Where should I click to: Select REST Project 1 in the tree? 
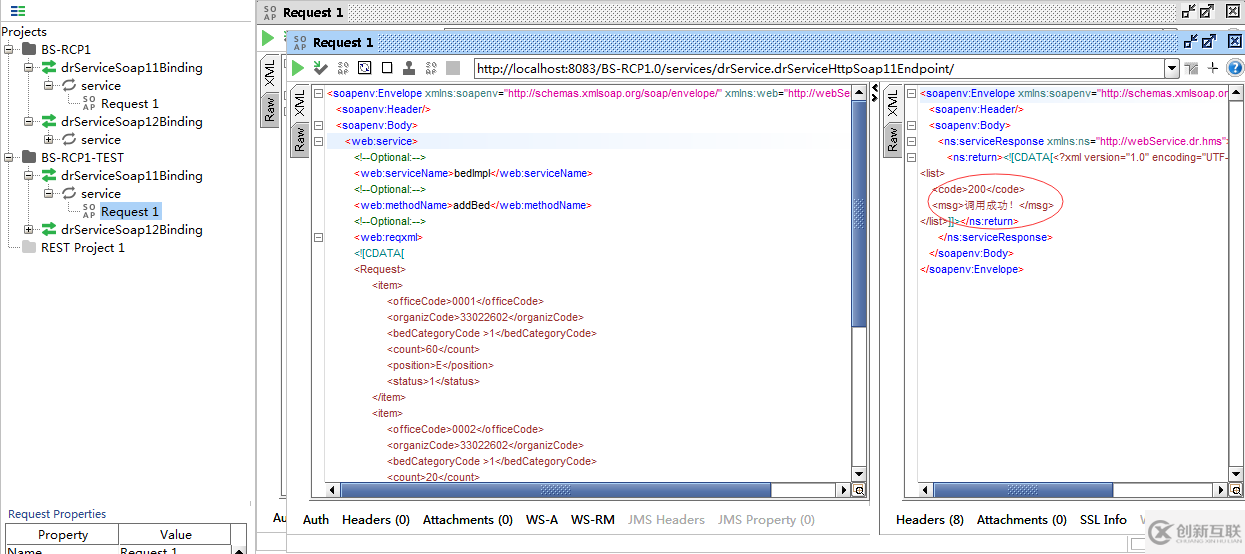(82, 247)
